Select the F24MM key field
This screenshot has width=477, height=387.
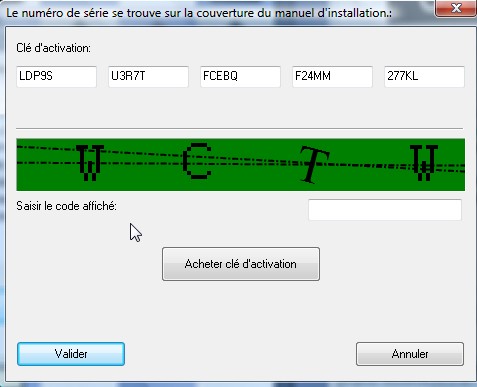point(332,77)
